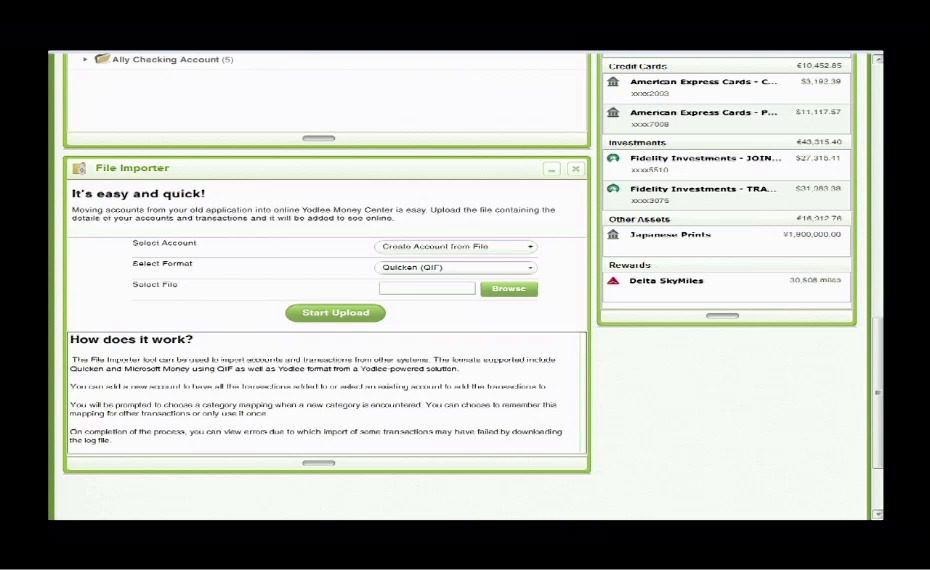Image resolution: width=930 pixels, height=570 pixels.
Task: Click the File Importer panel icon
Action: click(79, 168)
